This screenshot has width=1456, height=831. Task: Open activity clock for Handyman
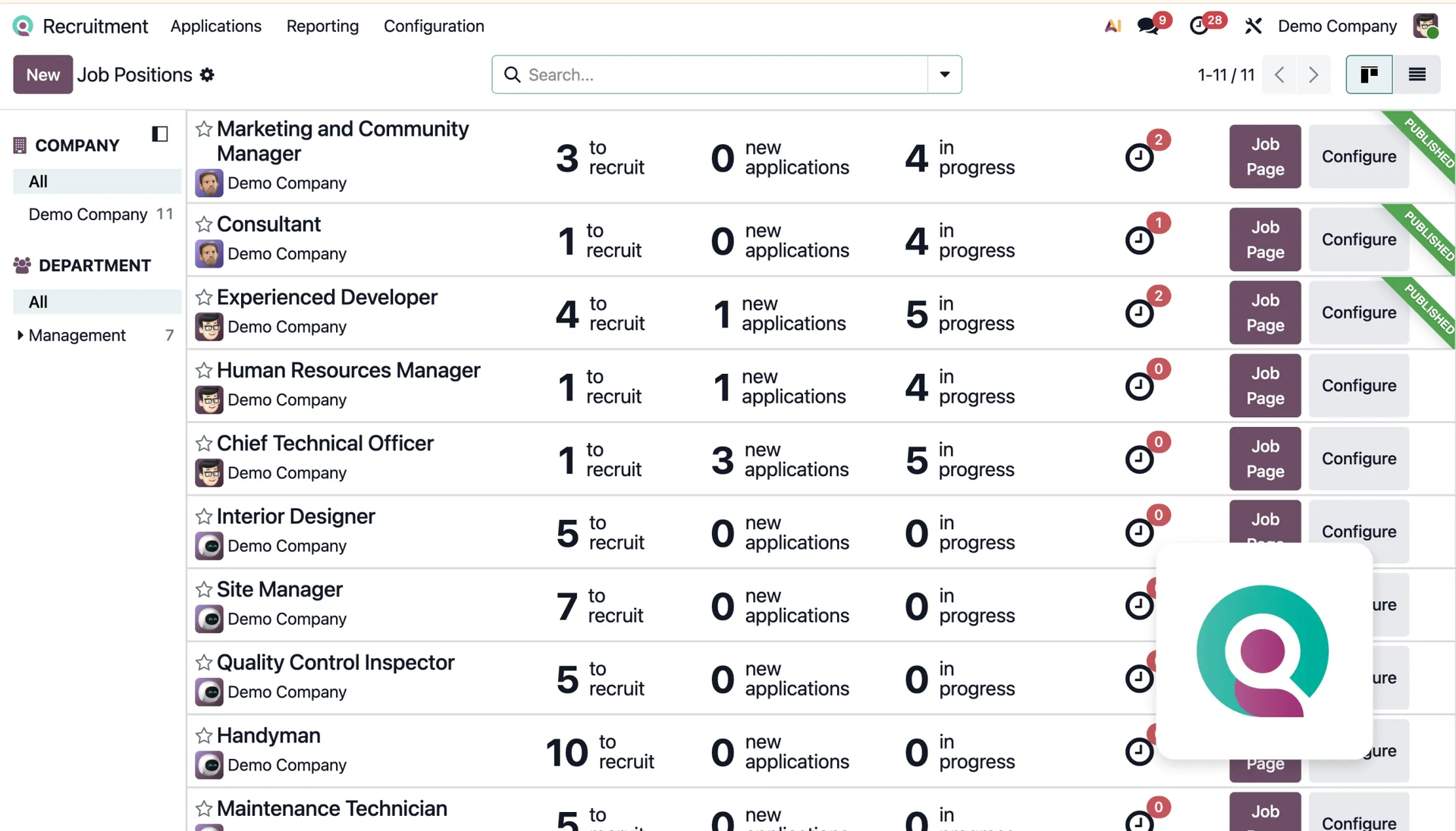pos(1139,751)
